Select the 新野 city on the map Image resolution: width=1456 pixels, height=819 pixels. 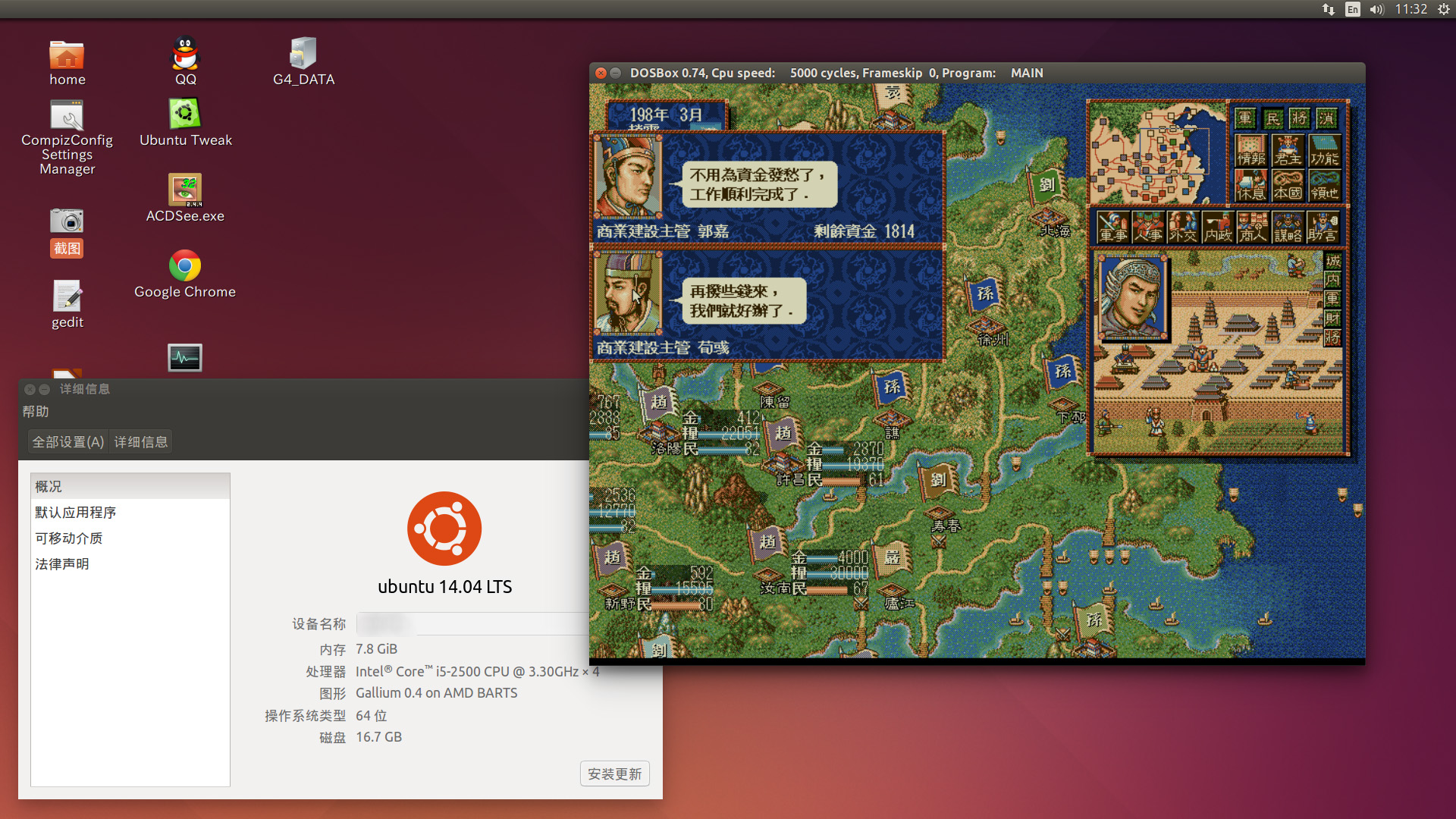click(x=613, y=590)
